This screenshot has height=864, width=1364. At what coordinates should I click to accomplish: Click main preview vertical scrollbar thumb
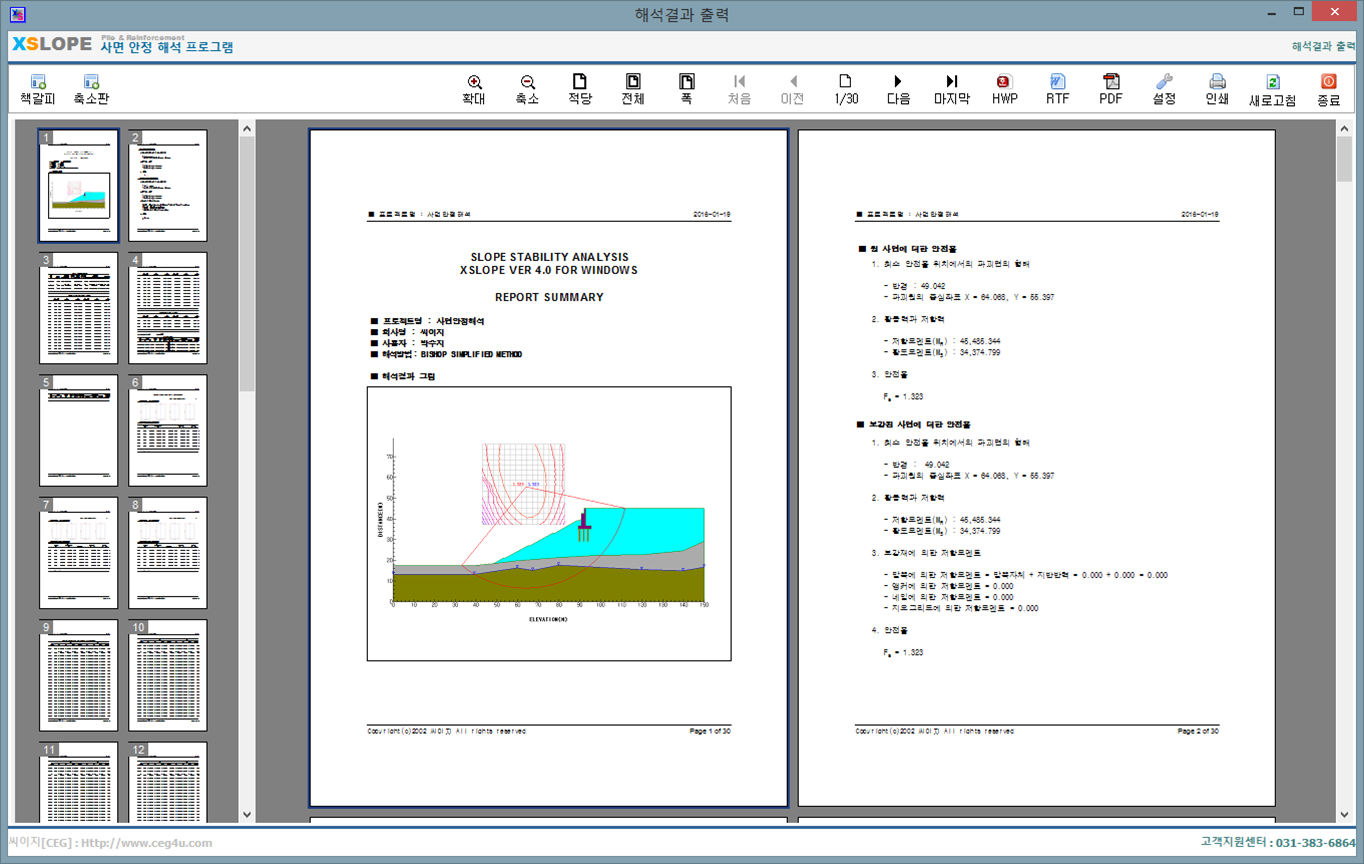[x=1345, y=159]
